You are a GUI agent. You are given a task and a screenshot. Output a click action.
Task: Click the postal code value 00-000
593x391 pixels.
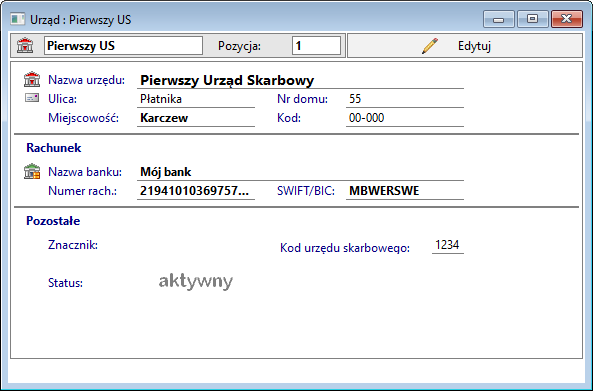[366, 118]
